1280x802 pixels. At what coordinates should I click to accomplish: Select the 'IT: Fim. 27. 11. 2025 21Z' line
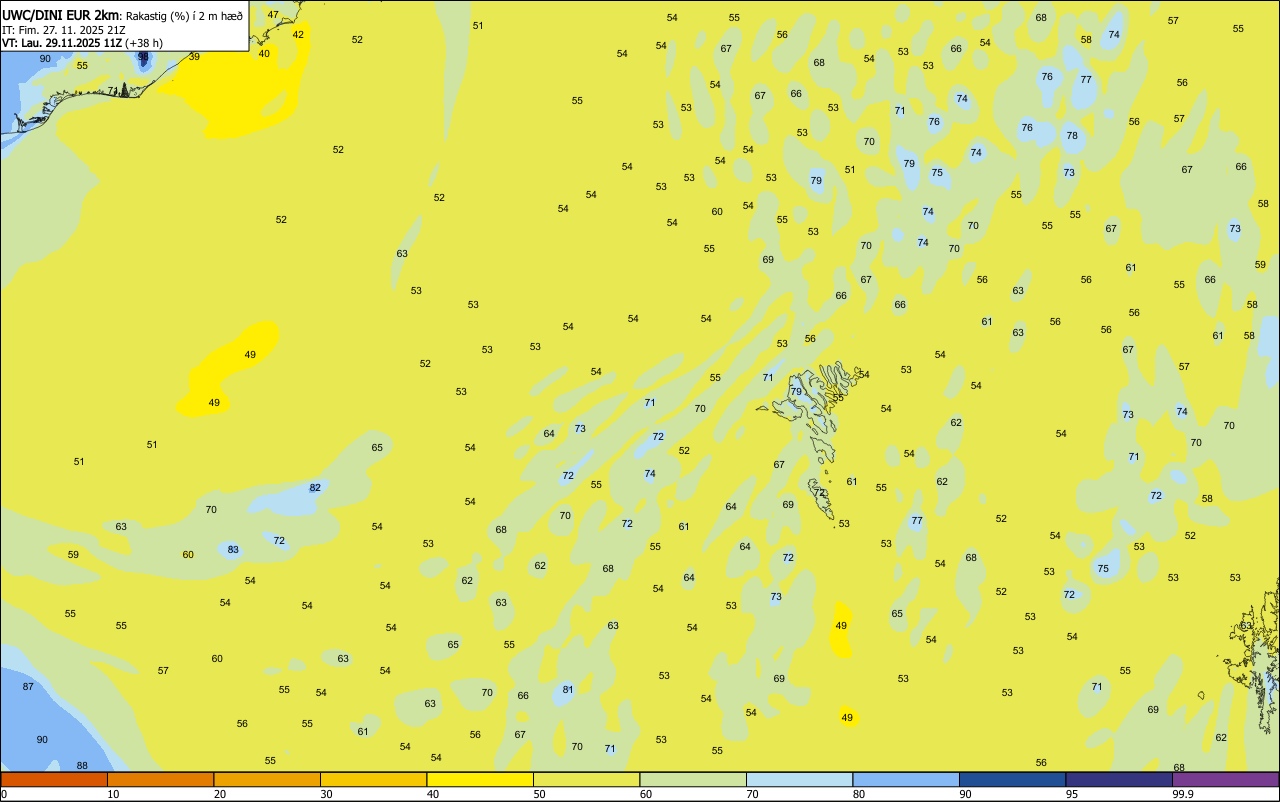(64, 30)
